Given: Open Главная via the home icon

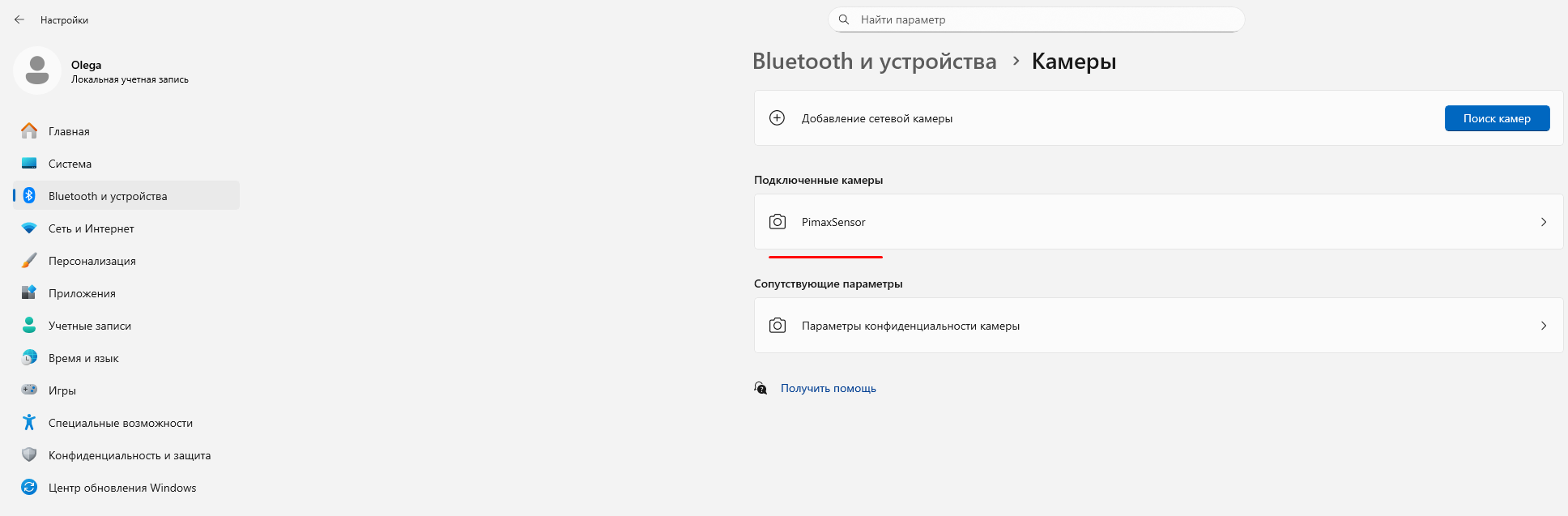Looking at the screenshot, I should click(x=29, y=131).
